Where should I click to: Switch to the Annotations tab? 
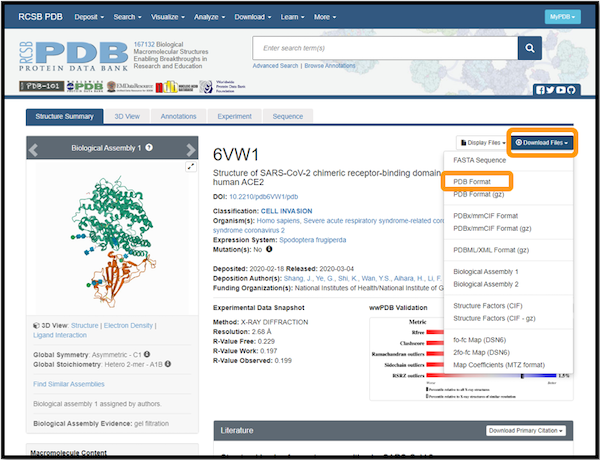[x=178, y=116]
